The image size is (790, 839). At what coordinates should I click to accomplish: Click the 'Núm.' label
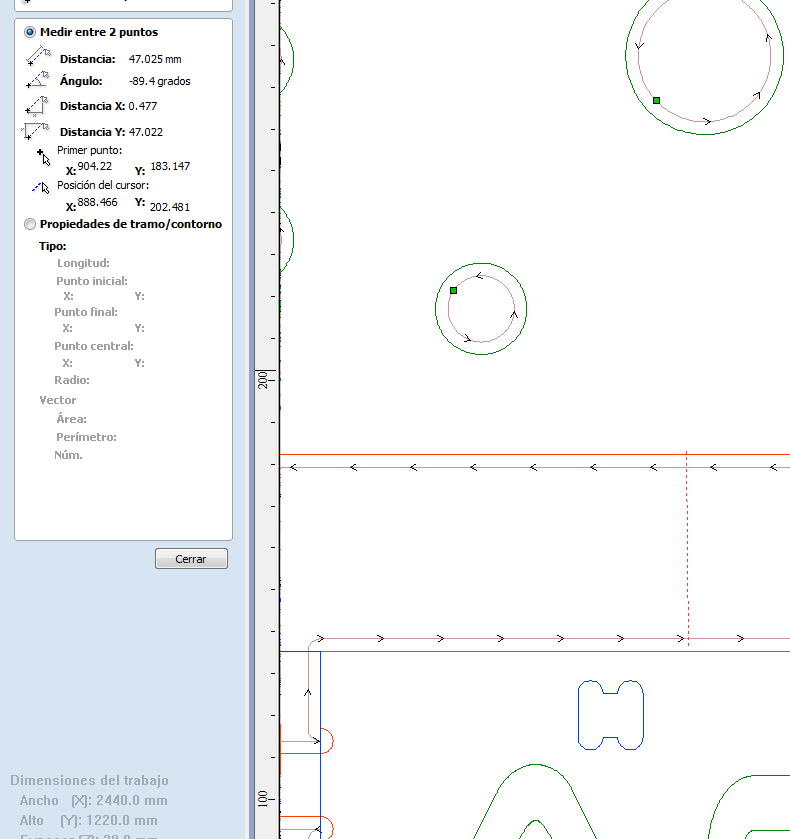coord(68,455)
